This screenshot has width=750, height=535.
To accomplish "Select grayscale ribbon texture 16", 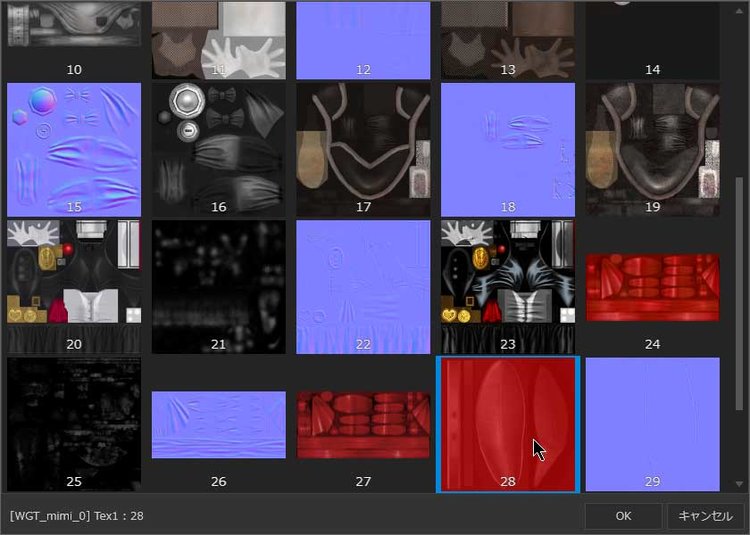I will coord(219,150).
